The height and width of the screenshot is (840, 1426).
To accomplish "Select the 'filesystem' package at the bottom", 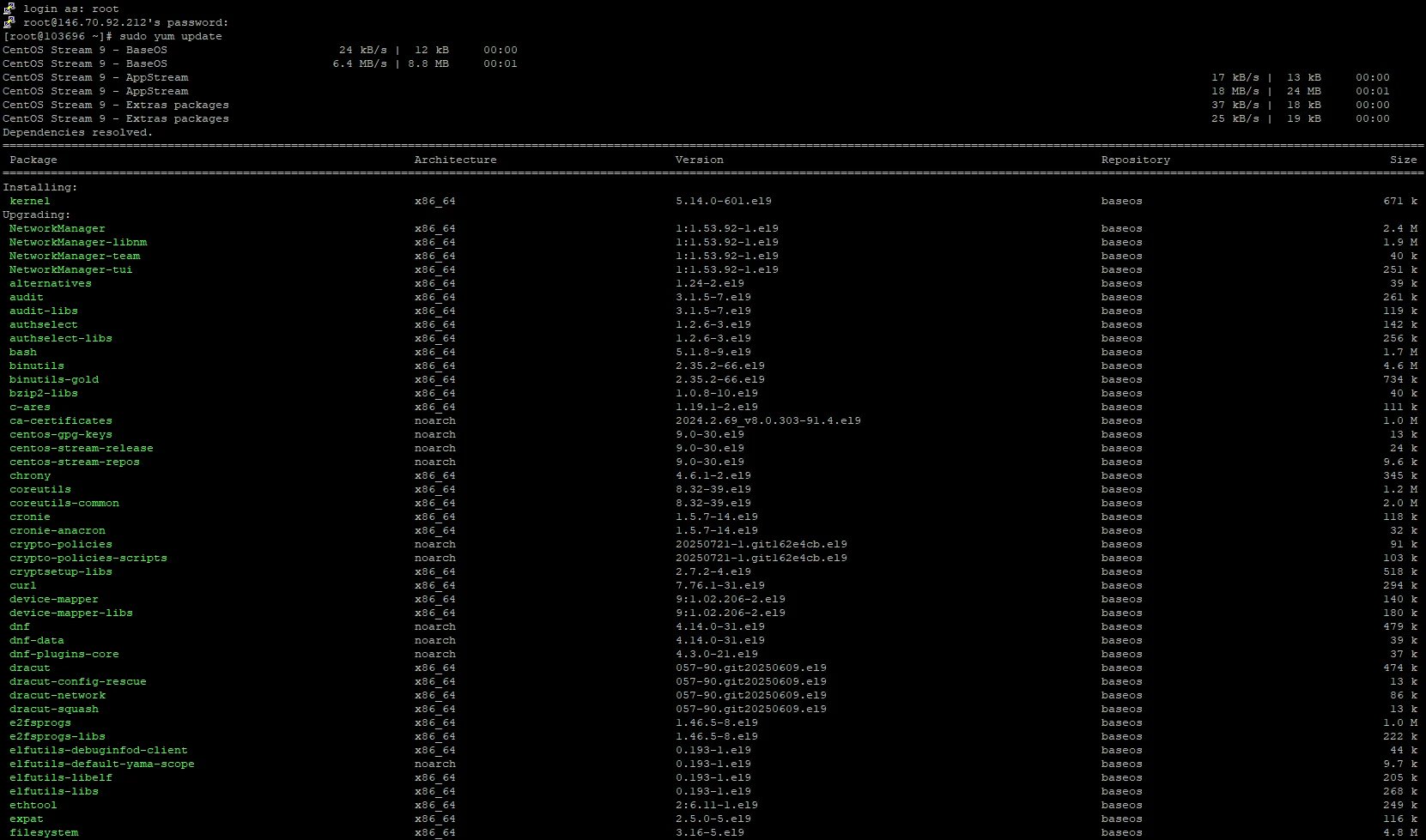I will tap(44, 832).
